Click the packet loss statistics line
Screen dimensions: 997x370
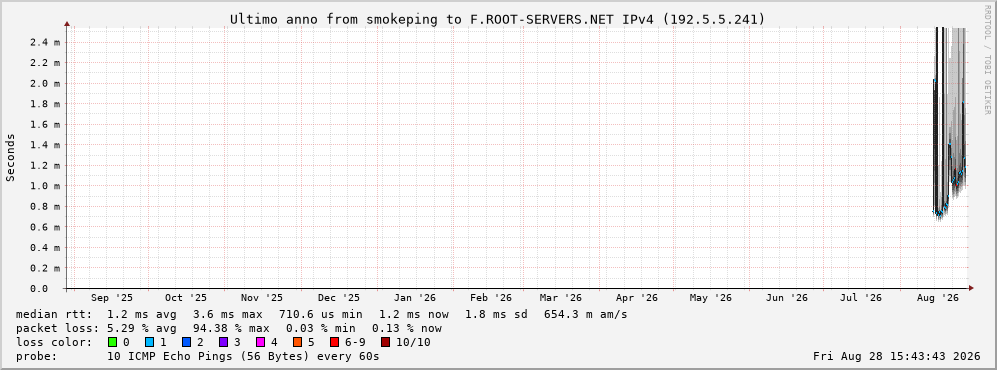pyautogui.click(x=228, y=329)
